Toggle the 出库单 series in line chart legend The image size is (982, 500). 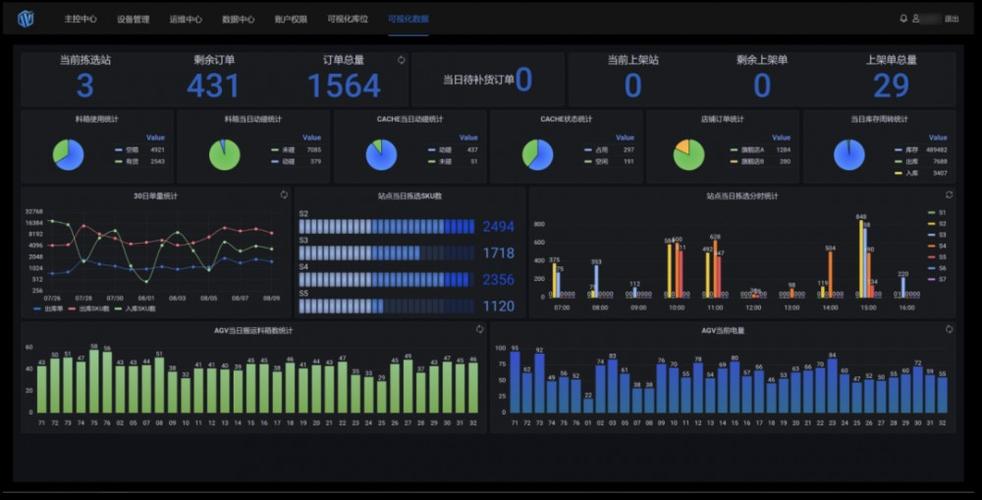(48, 309)
